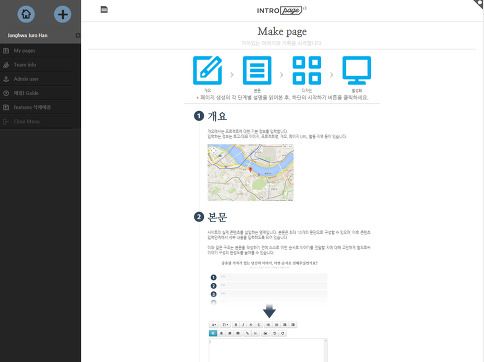
Task: Click the INTRO page logo
Action: [x=281, y=10]
